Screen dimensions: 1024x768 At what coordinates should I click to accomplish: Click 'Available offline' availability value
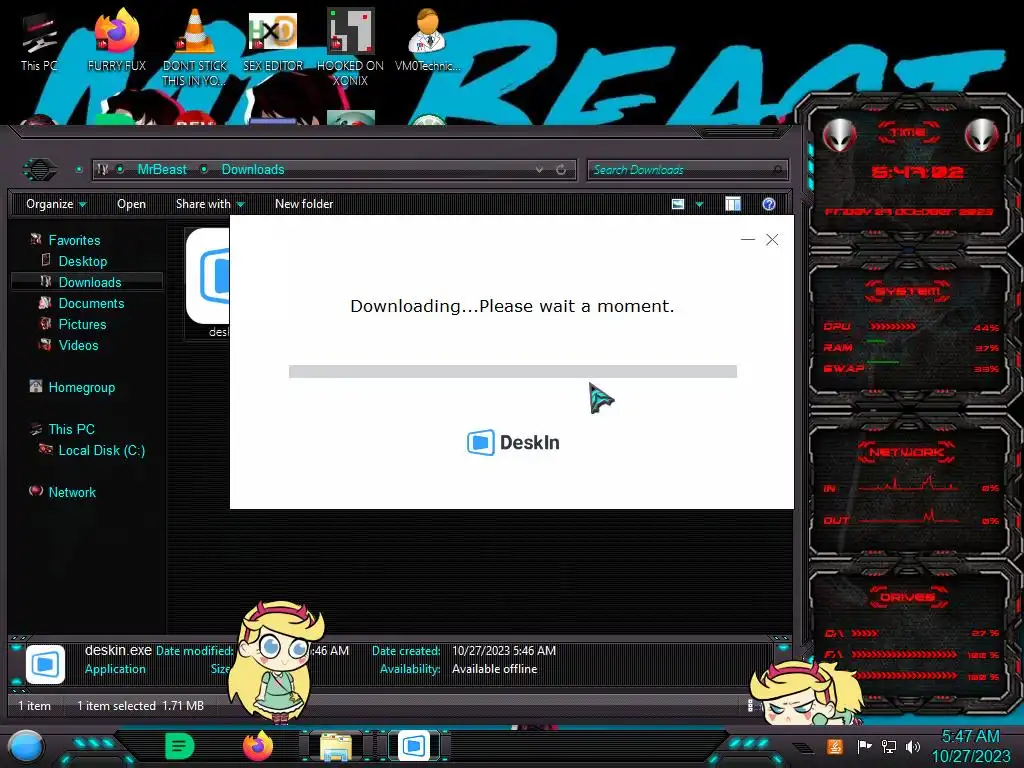[494, 669]
